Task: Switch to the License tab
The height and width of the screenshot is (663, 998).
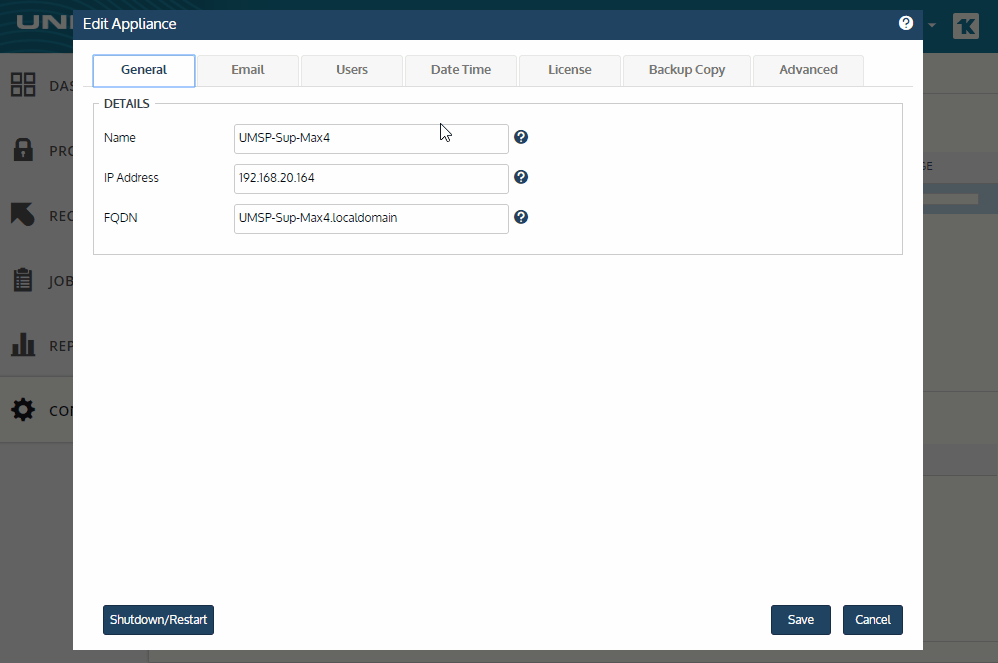Action: pyautogui.click(x=570, y=70)
